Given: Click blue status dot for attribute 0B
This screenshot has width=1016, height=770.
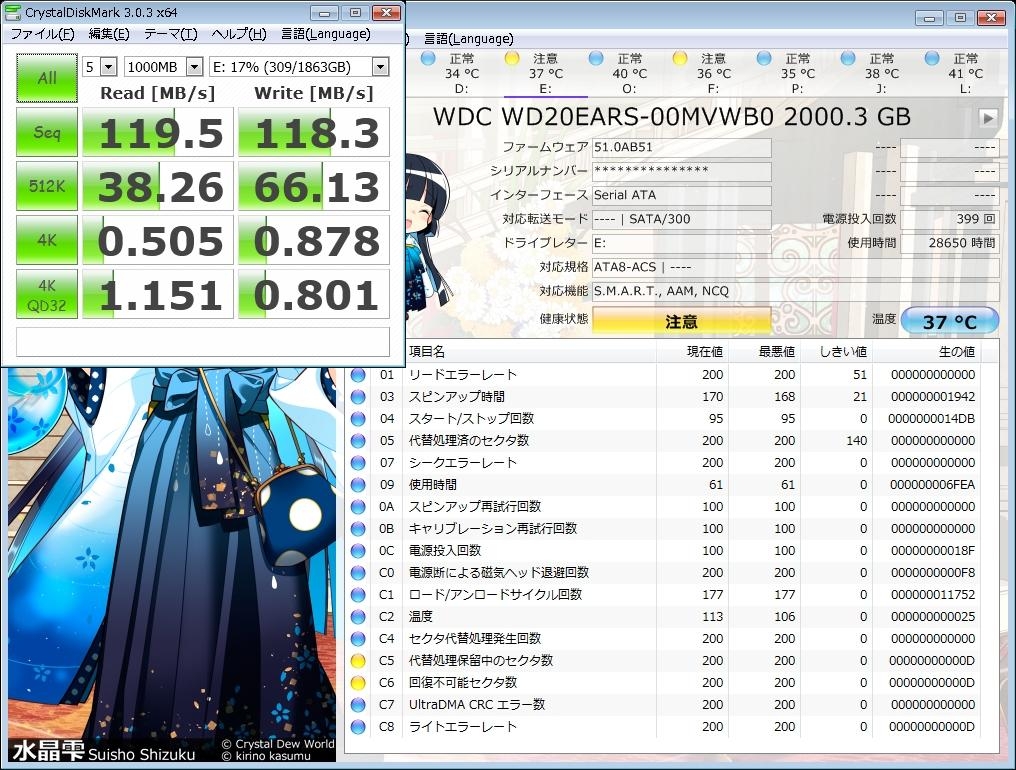Looking at the screenshot, I should (358, 529).
